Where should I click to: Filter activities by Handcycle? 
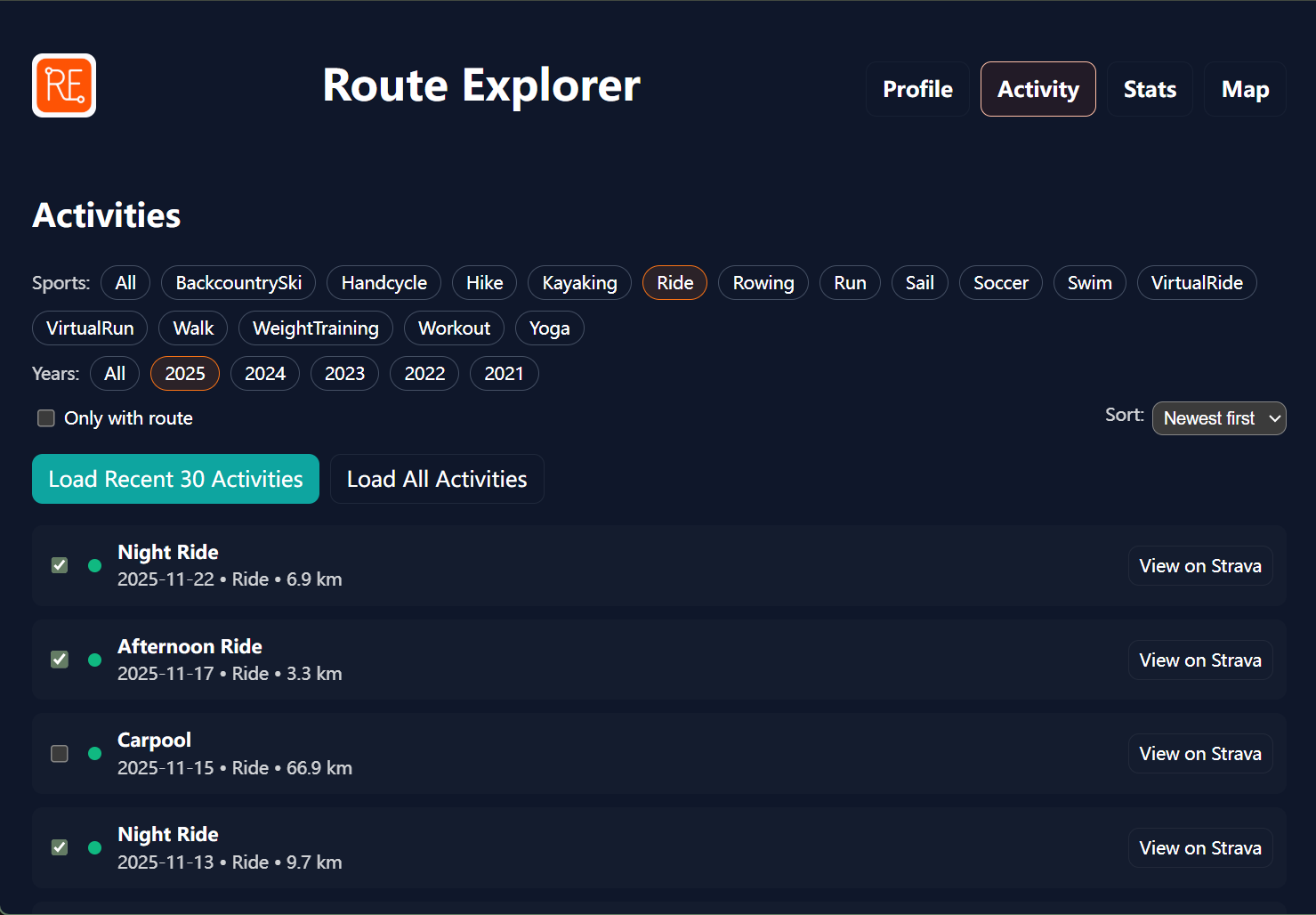pyautogui.click(x=383, y=283)
